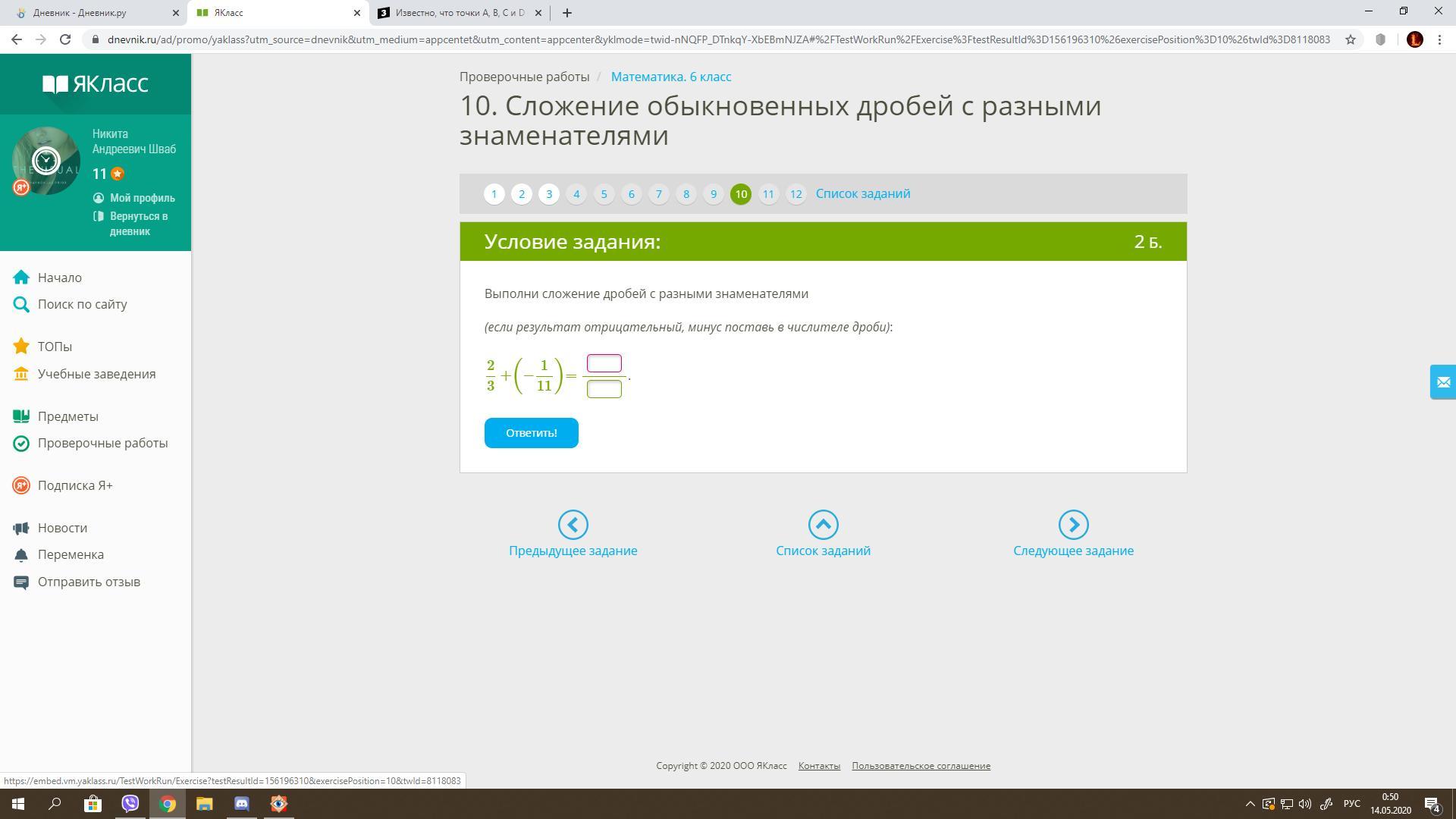Open Discord from the taskbar
The height and width of the screenshot is (819, 1456).
[x=241, y=804]
